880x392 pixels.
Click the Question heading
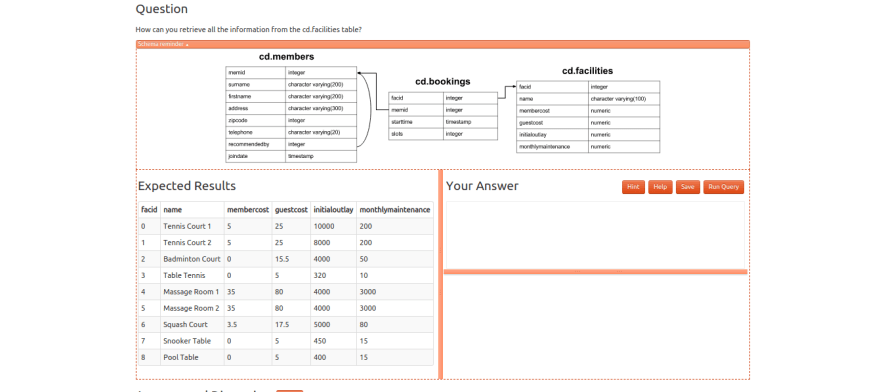click(162, 9)
